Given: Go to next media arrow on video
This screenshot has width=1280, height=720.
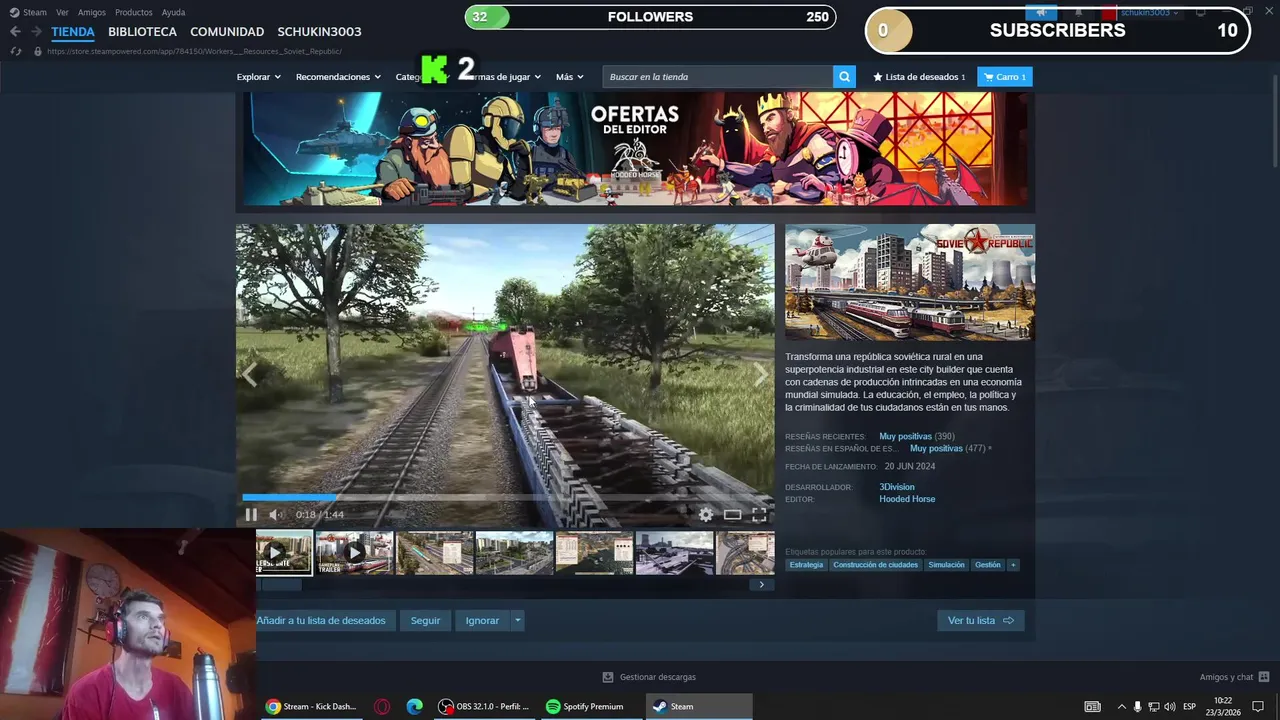Looking at the screenshot, I should [761, 375].
